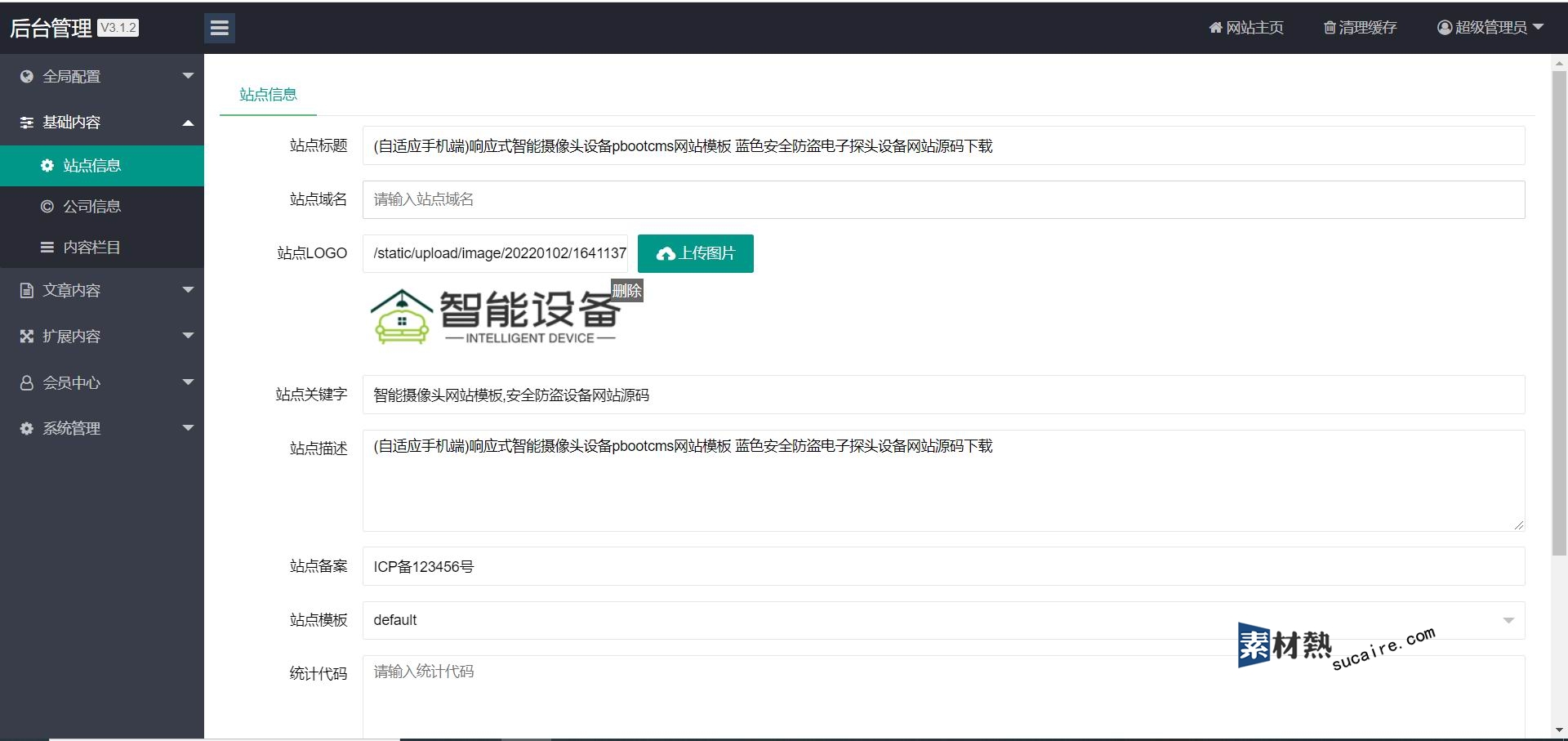Select 站点信息 in the sidebar
Image resolution: width=1568 pixels, height=741 pixels.
[102, 166]
